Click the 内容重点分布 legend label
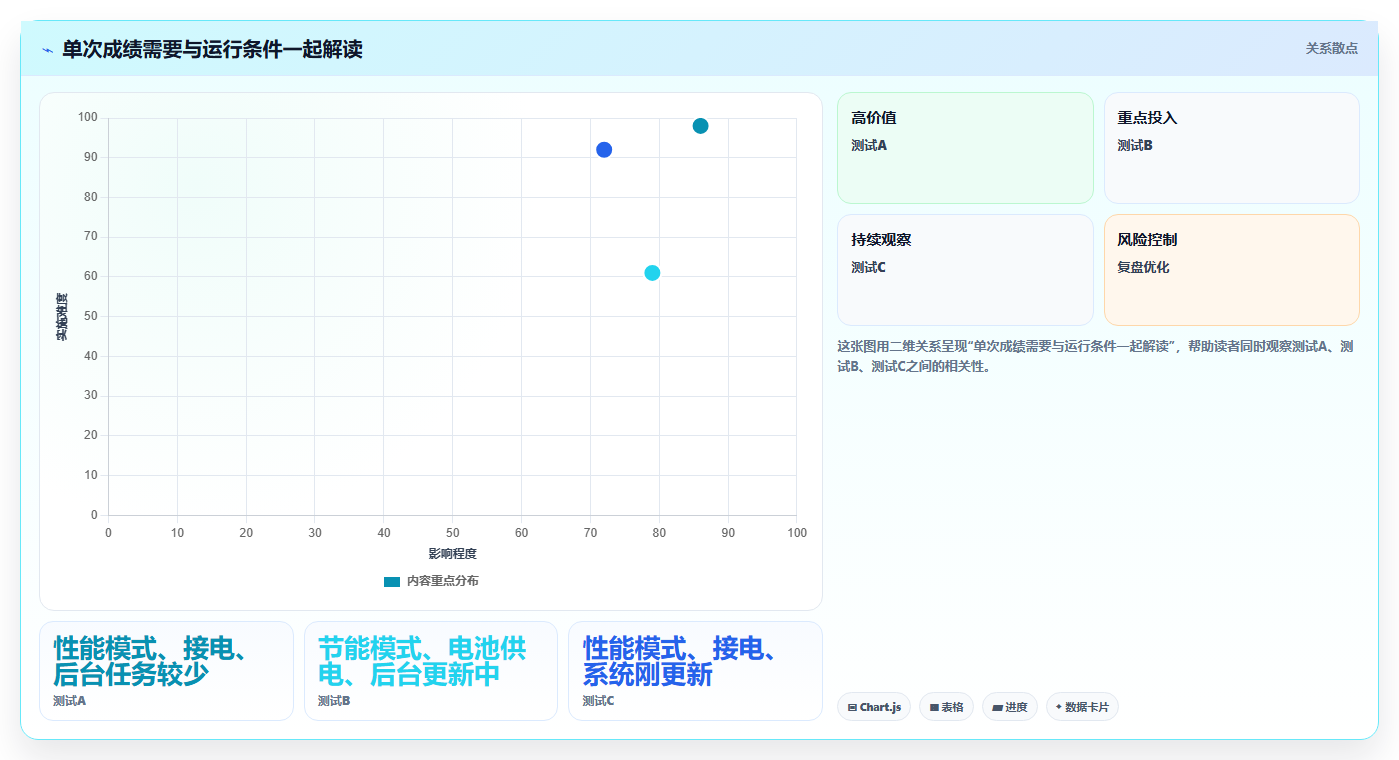This screenshot has width=1399, height=760. pos(442,581)
